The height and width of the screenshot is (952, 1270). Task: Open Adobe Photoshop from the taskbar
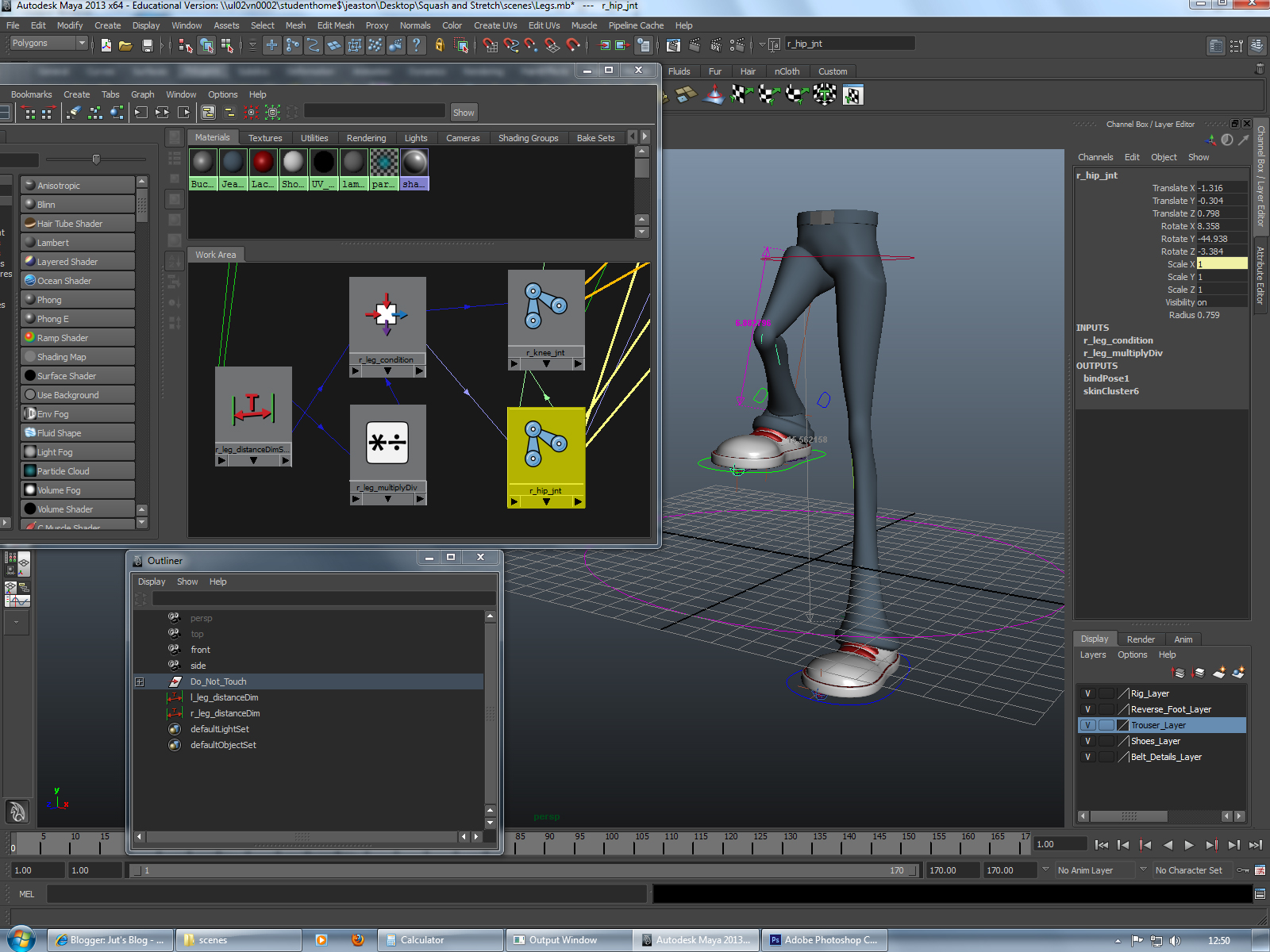825,939
